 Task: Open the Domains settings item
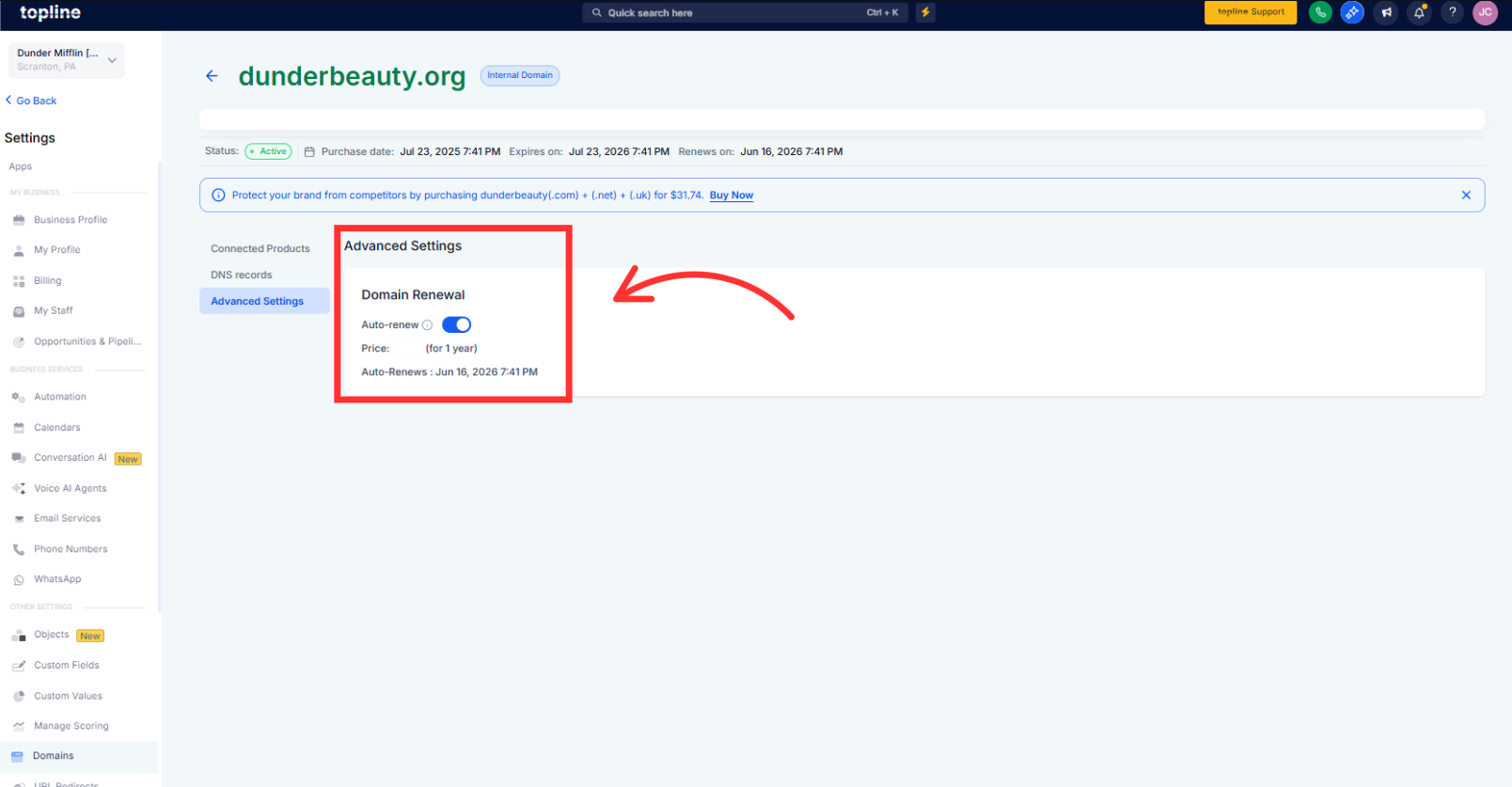pyautogui.click(x=79, y=756)
